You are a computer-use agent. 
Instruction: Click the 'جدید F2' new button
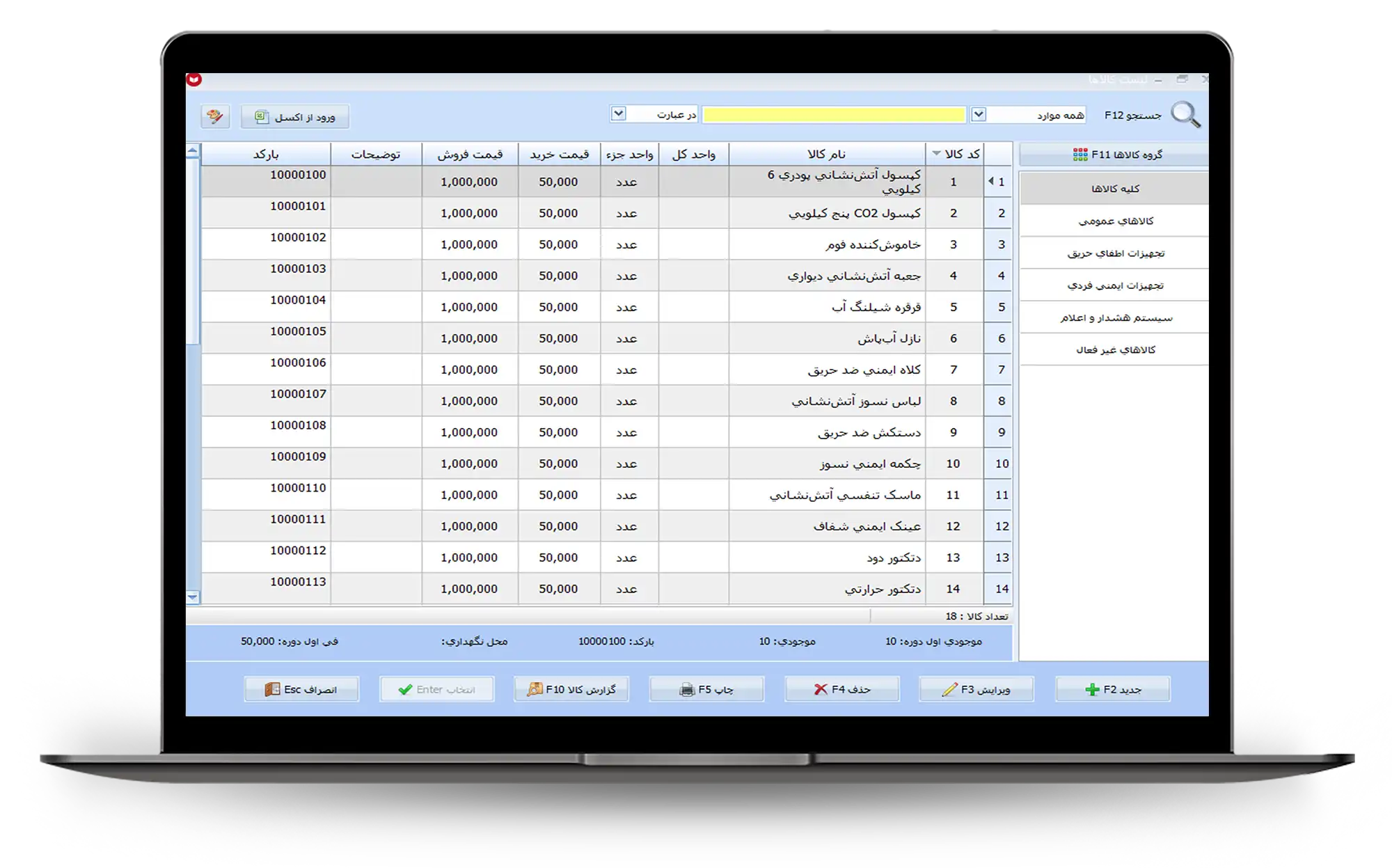tap(1113, 689)
